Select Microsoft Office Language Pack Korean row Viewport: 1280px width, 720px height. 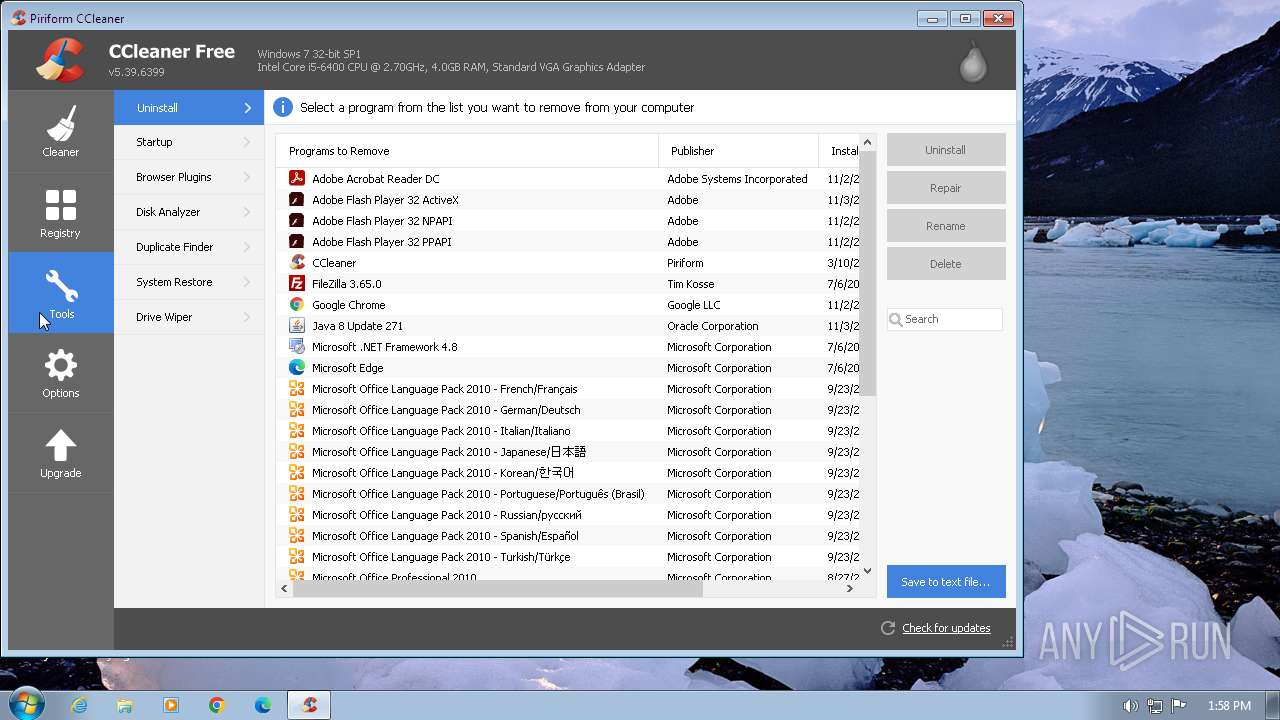567,473
